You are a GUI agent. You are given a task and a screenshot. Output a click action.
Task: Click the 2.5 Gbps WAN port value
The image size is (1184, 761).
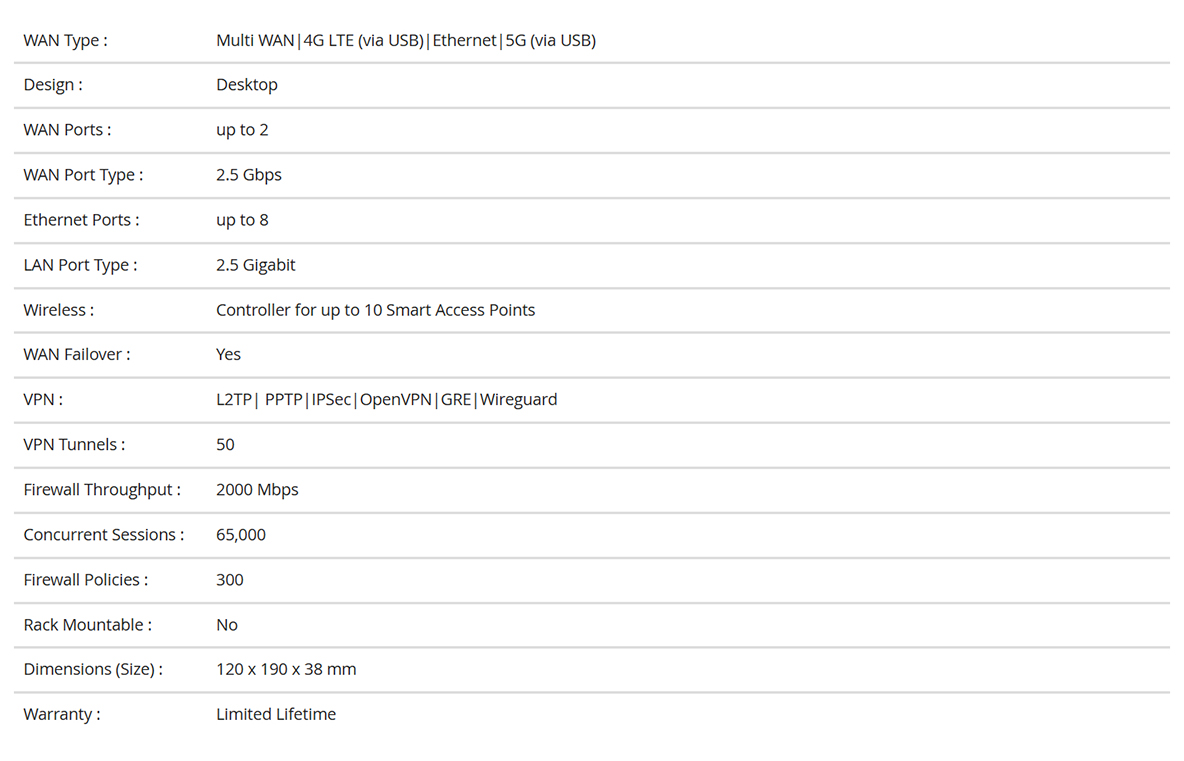[x=248, y=175]
